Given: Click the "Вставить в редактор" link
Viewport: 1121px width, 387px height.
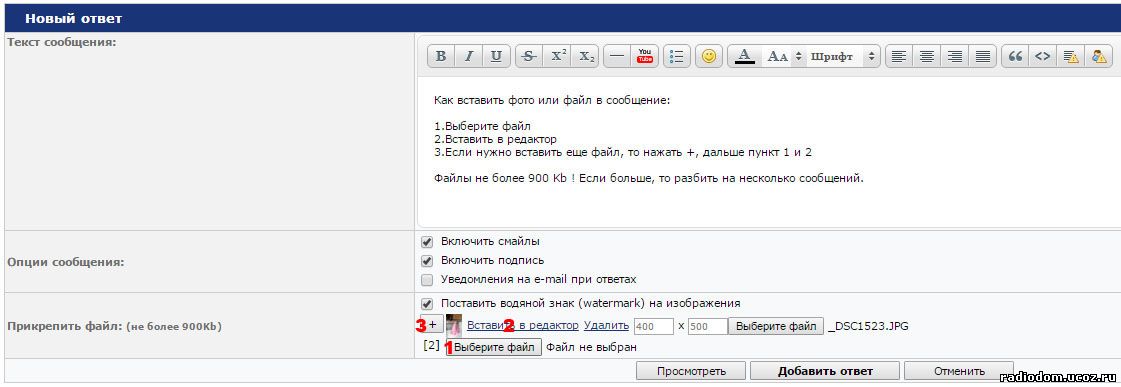Looking at the screenshot, I should click(523, 325).
